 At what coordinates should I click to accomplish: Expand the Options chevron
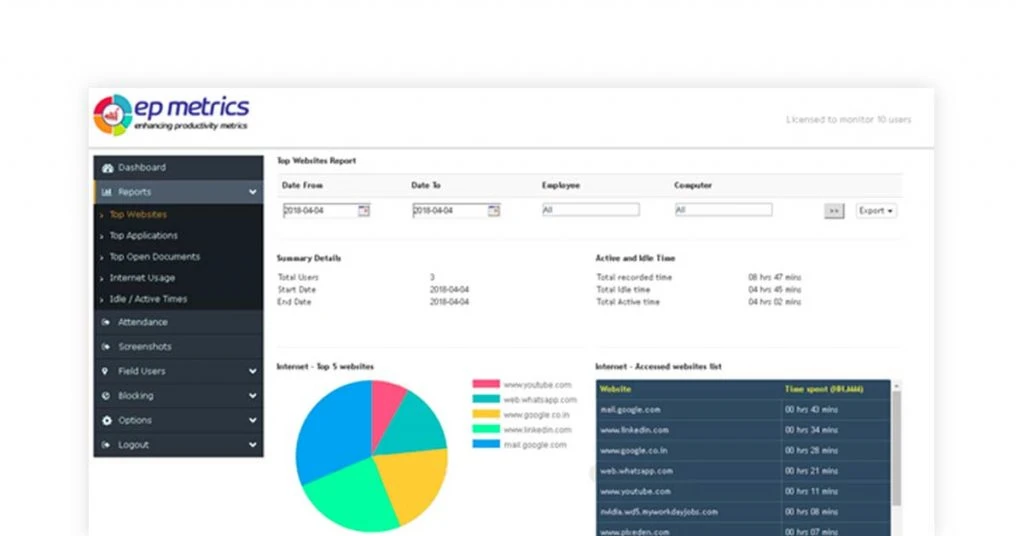[253, 420]
